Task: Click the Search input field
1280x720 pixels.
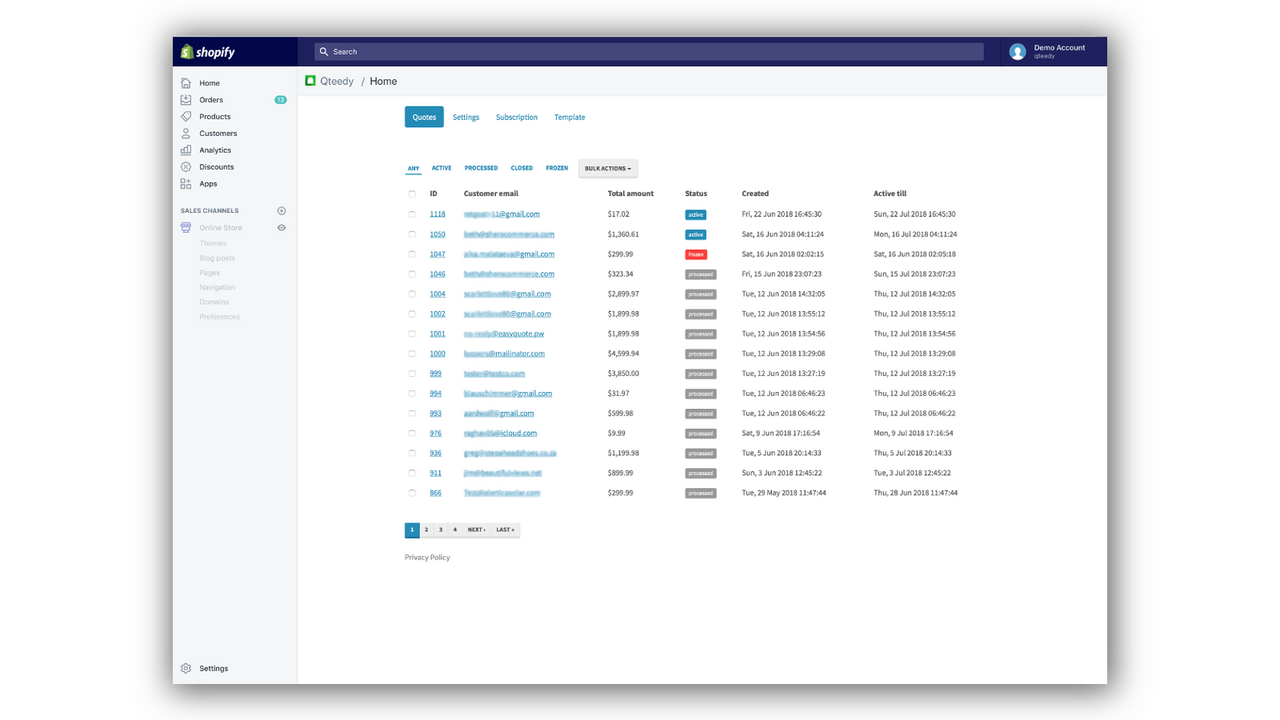Action: point(648,52)
